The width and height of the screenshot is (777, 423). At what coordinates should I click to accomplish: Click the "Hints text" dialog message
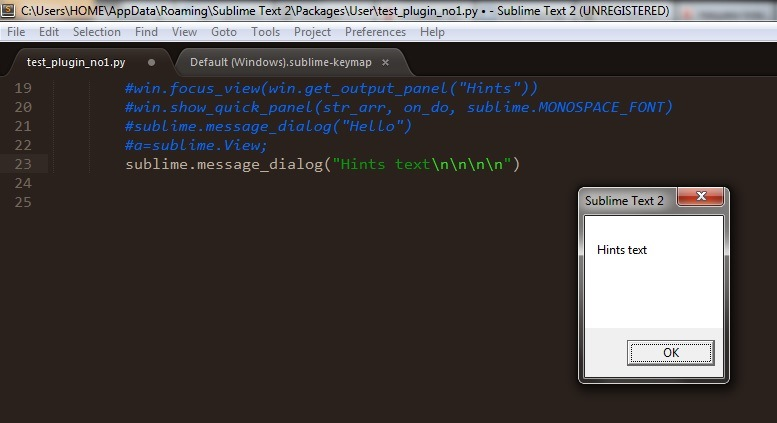(622, 250)
